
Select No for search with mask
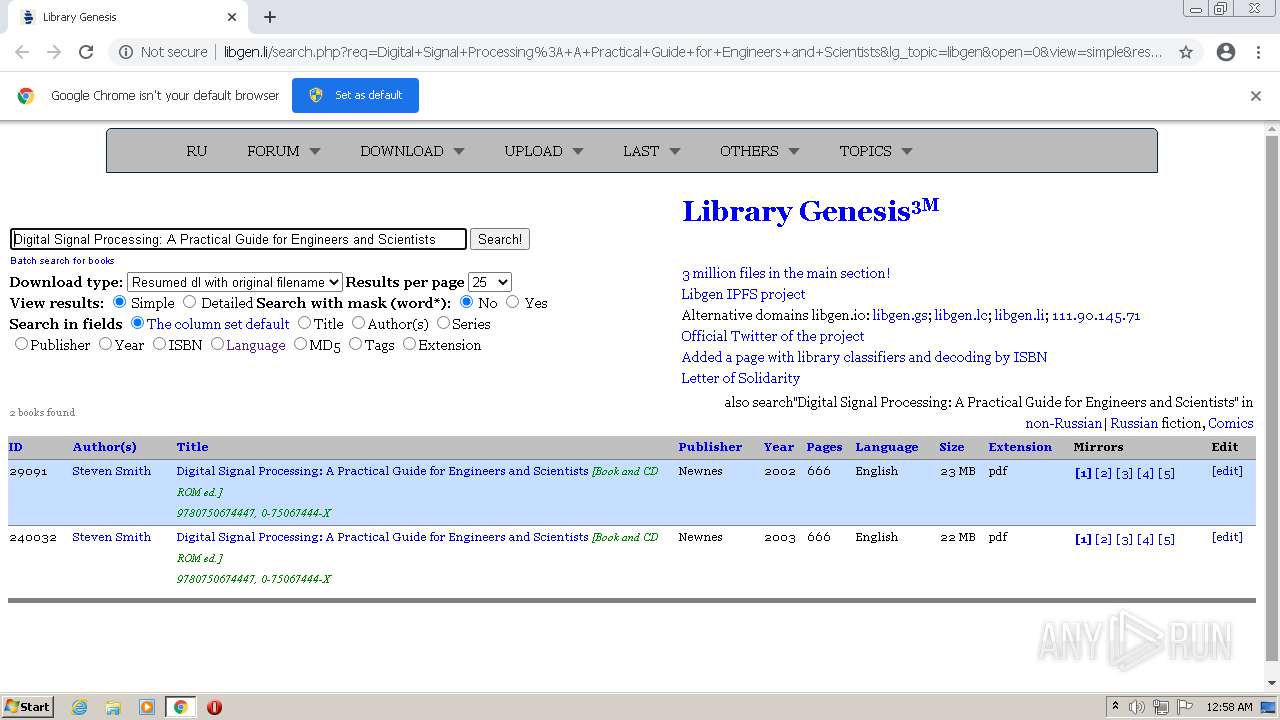(467, 302)
